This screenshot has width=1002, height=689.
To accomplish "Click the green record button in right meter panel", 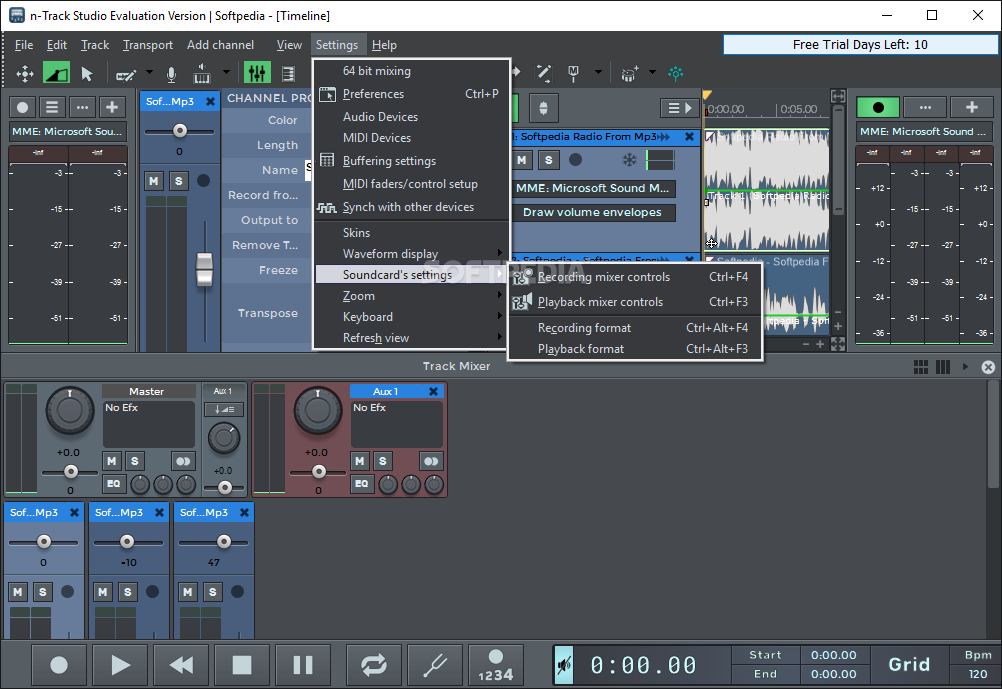I will point(878,107).
